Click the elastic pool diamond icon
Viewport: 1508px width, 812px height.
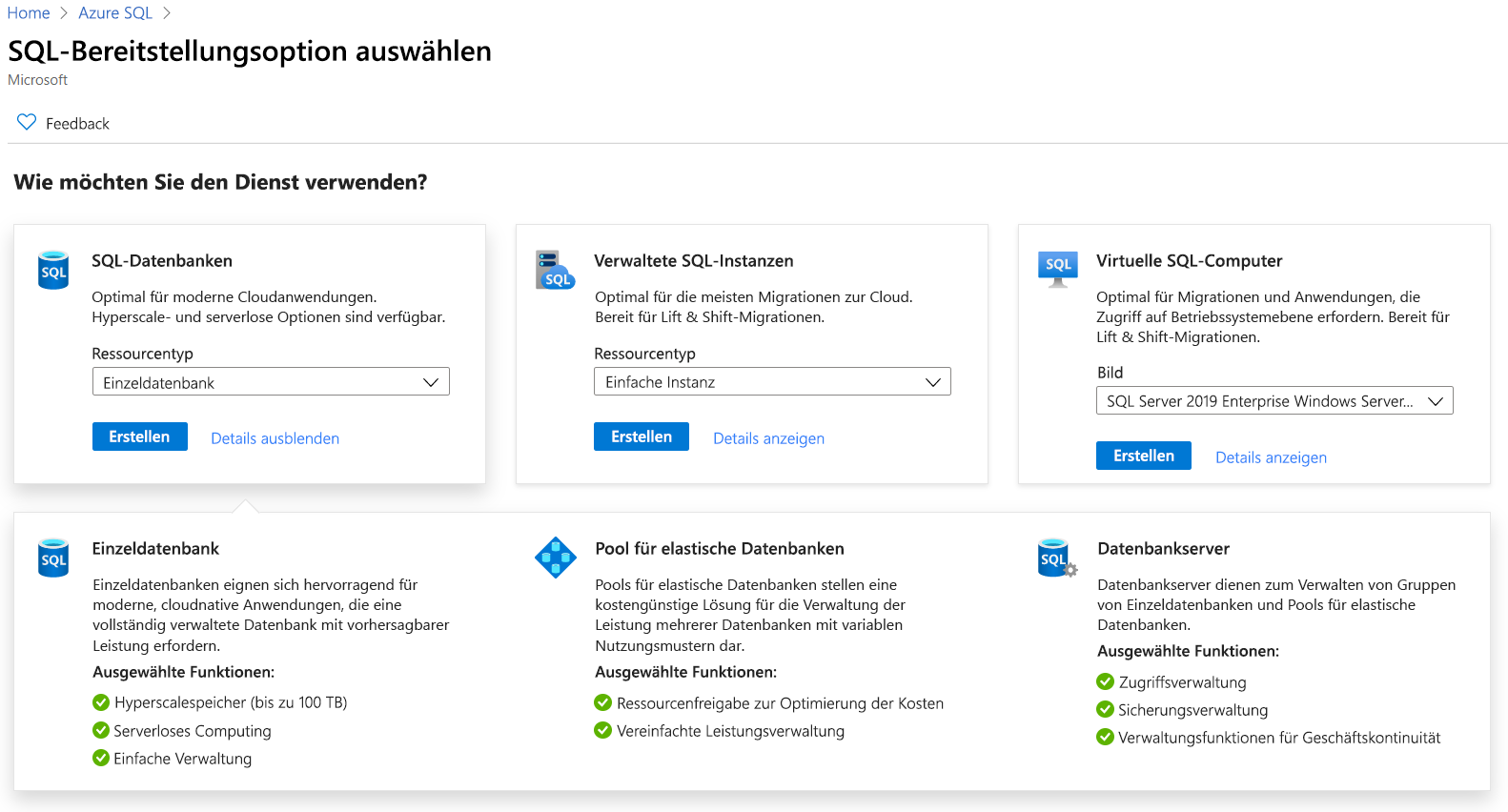tap(556, 558)
